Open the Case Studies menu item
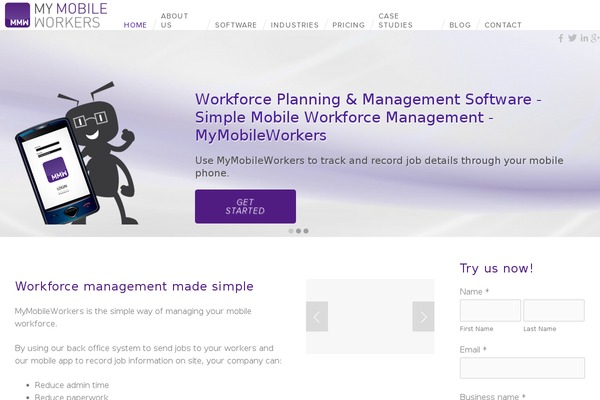600x400 pixels. (396, 20)
